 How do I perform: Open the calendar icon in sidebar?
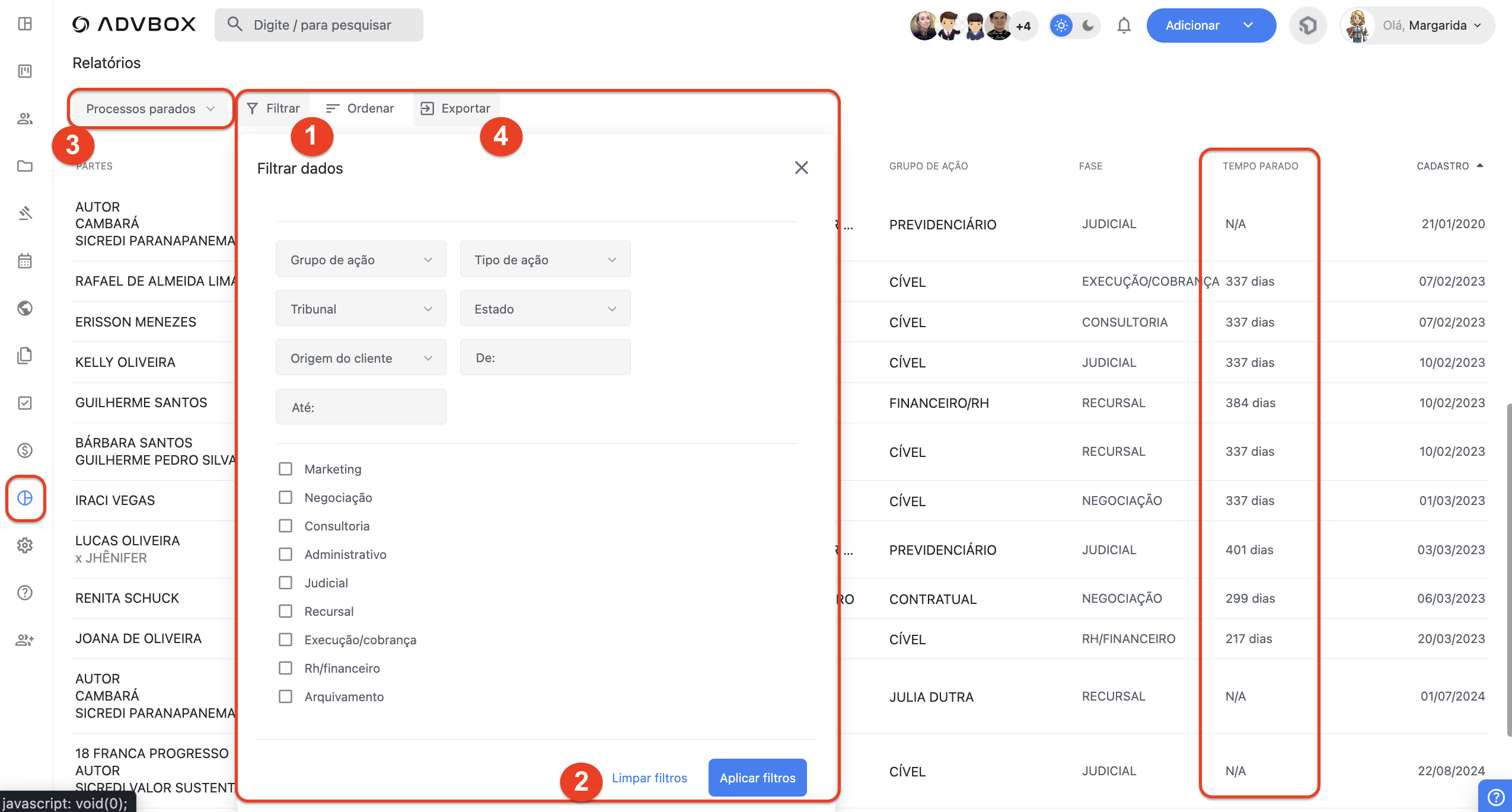pyautogui.click(x=25, y=261)
